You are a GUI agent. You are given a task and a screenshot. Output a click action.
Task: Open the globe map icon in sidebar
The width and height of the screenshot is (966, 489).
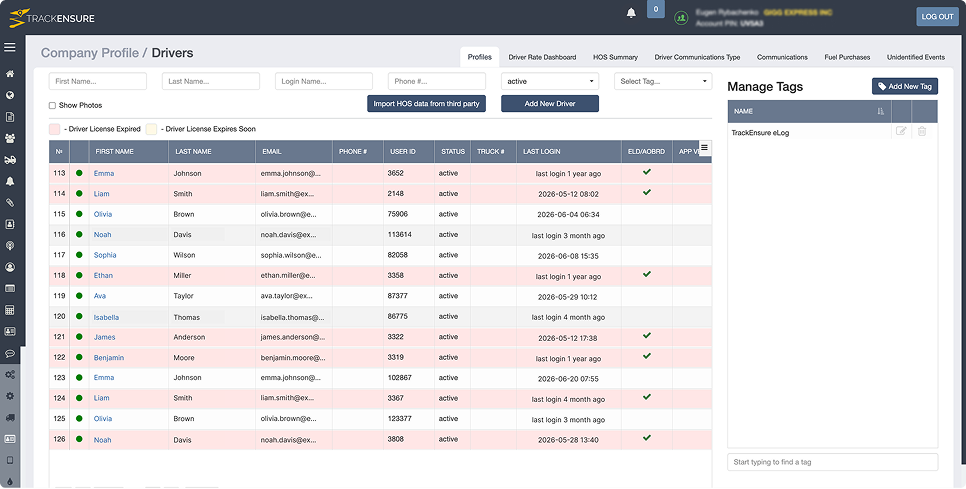[x=10, y=95]
